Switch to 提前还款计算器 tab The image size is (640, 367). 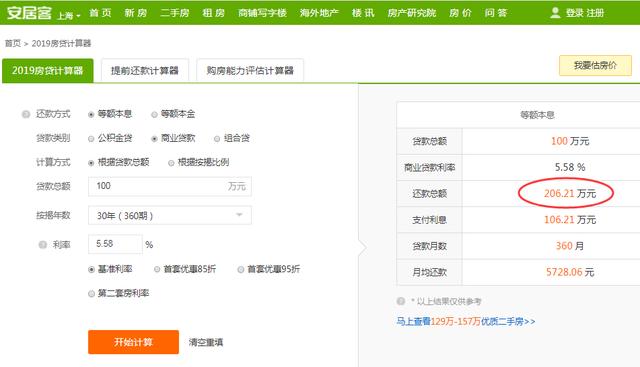(145, 71)
